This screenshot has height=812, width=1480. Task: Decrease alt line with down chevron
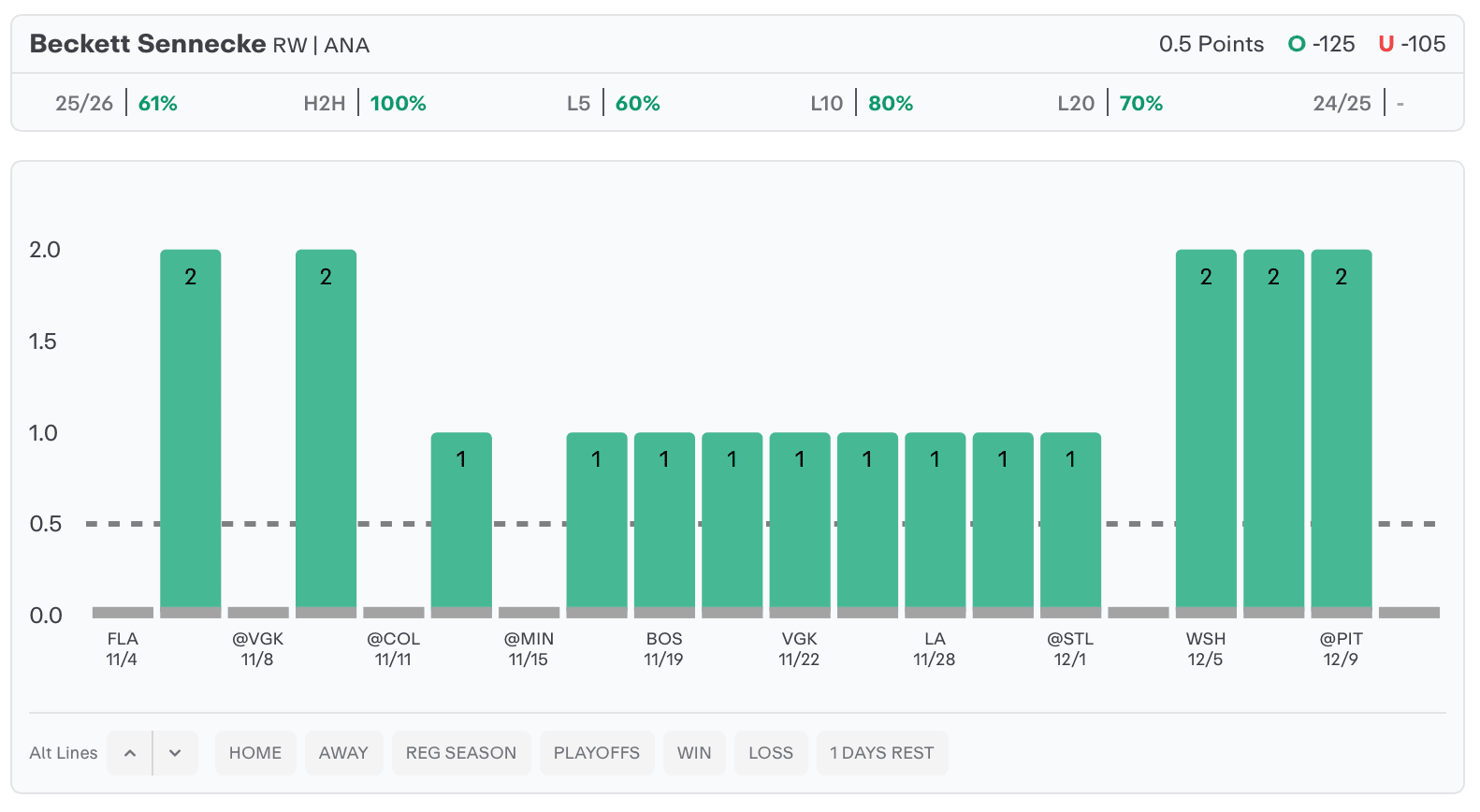pyautogui.click(x=175, y=753)
